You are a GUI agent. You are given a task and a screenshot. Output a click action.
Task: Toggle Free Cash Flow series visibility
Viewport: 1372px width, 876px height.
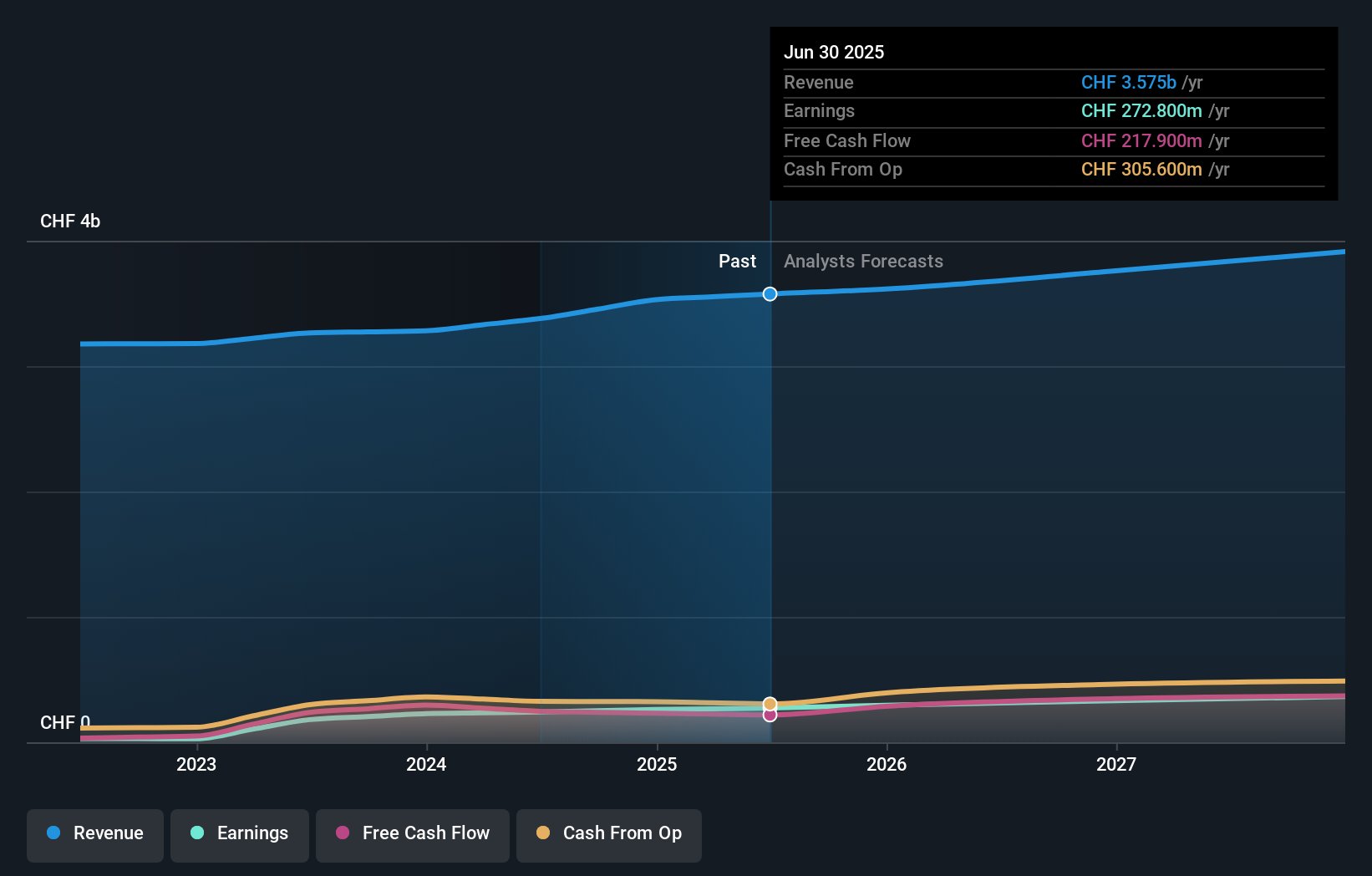412,833
